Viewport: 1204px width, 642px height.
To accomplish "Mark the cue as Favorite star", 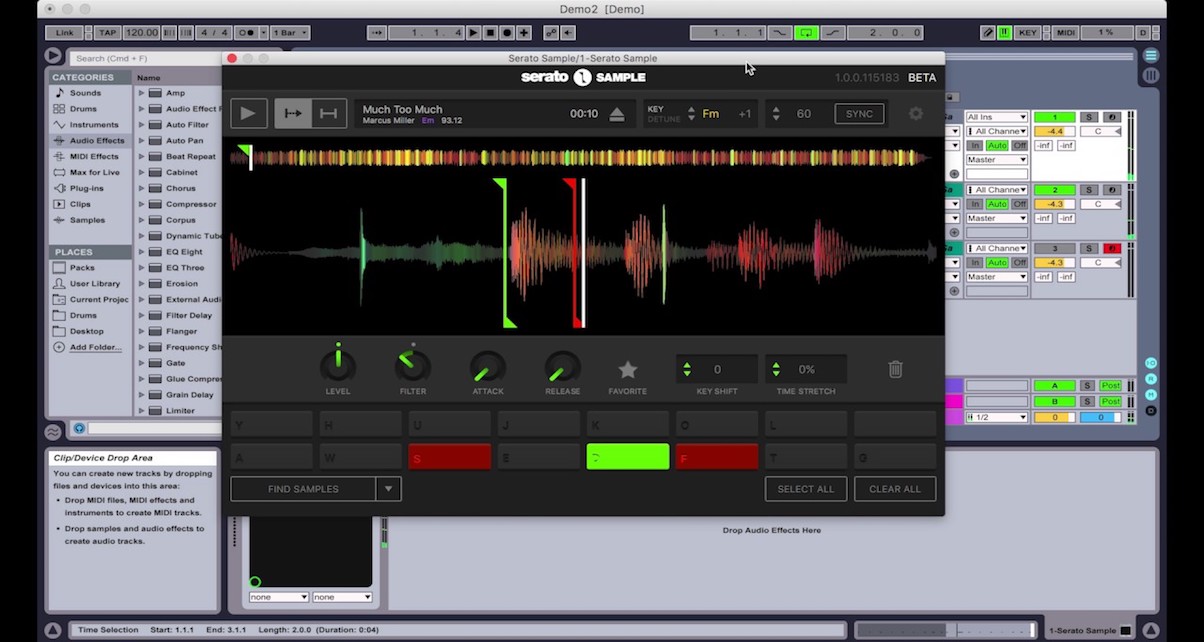I will (627, 369).
